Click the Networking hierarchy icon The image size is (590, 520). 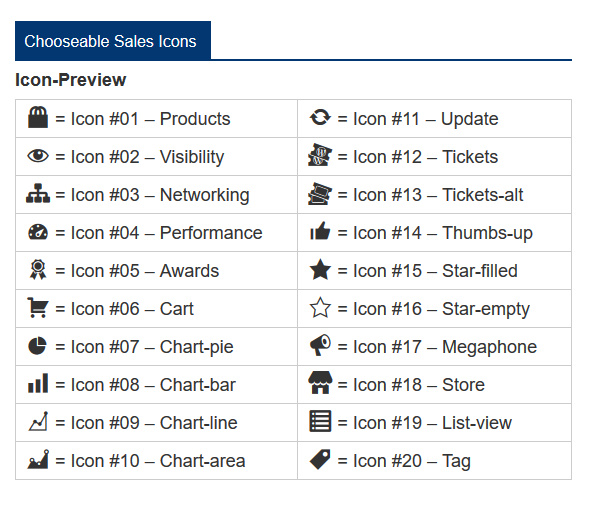38,193
